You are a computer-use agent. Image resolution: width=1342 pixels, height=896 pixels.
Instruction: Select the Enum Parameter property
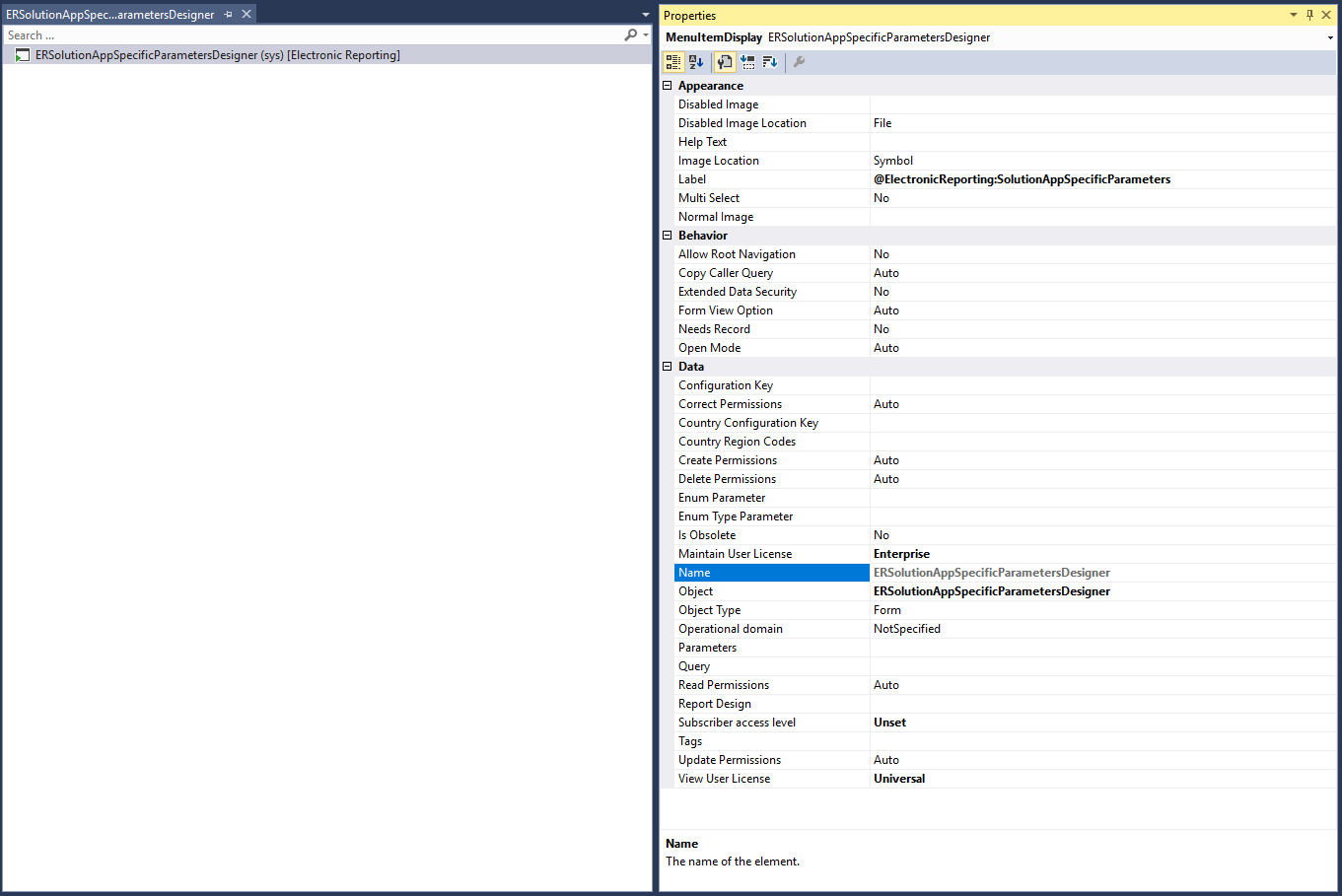tap(772, 498)
